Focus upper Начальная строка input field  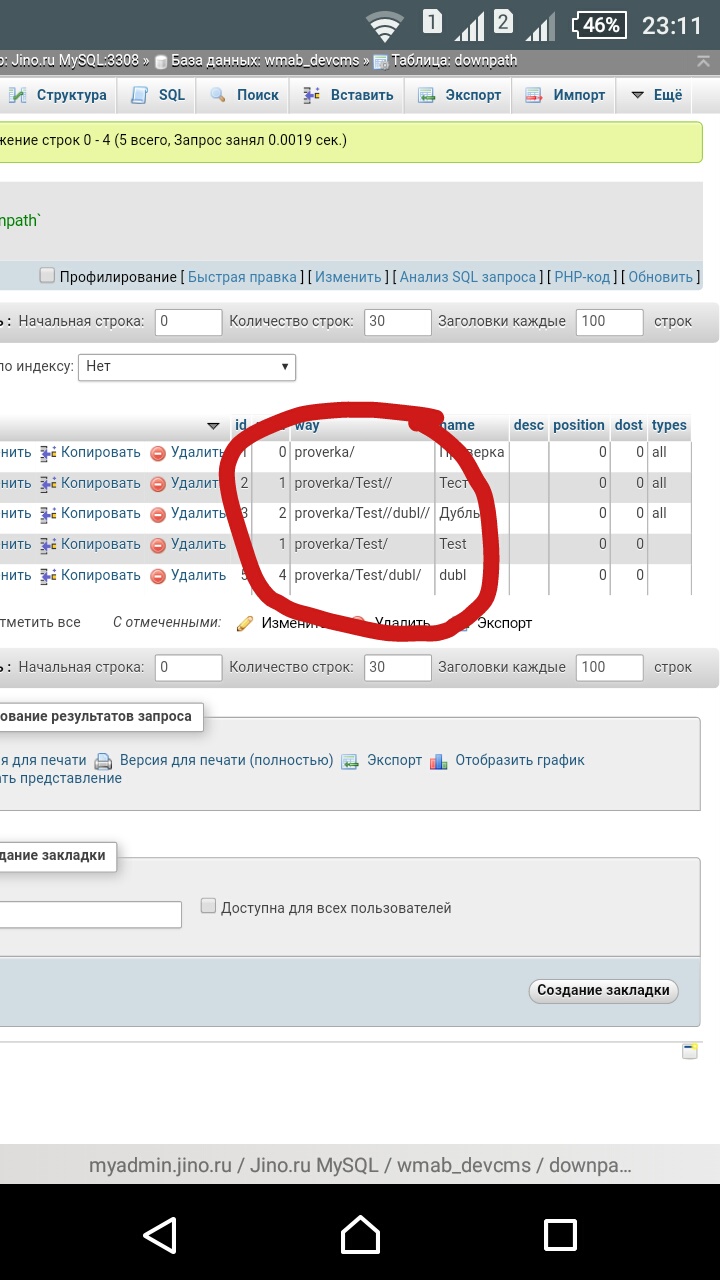188,322
